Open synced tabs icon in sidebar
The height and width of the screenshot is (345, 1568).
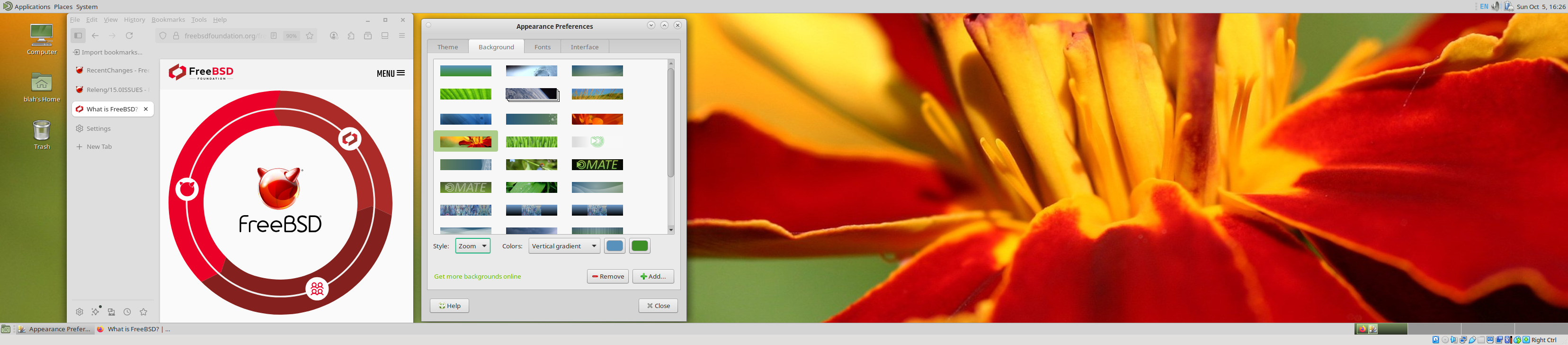click(x=111, y=312)
